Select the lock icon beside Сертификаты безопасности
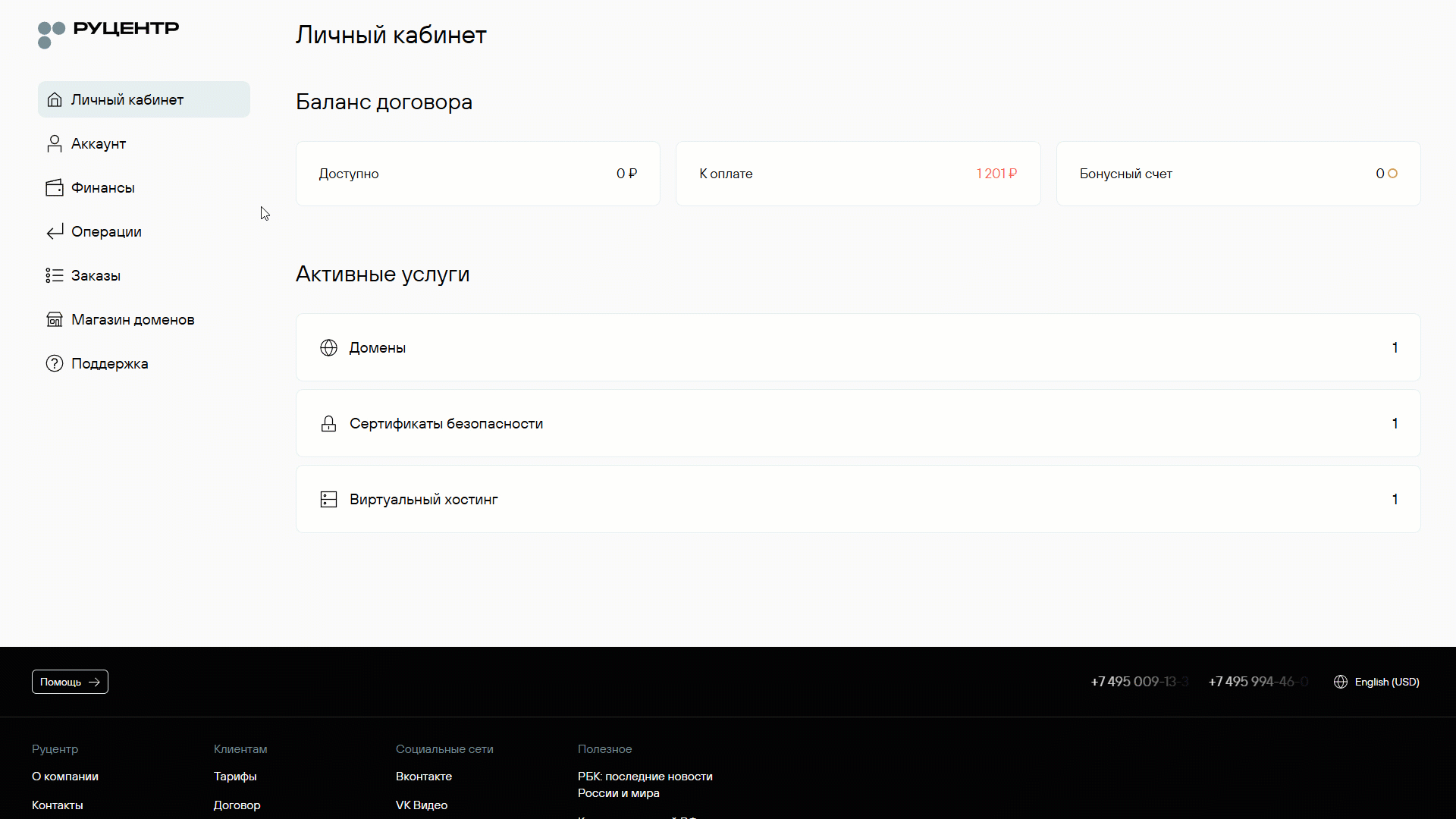 [328, 423]
